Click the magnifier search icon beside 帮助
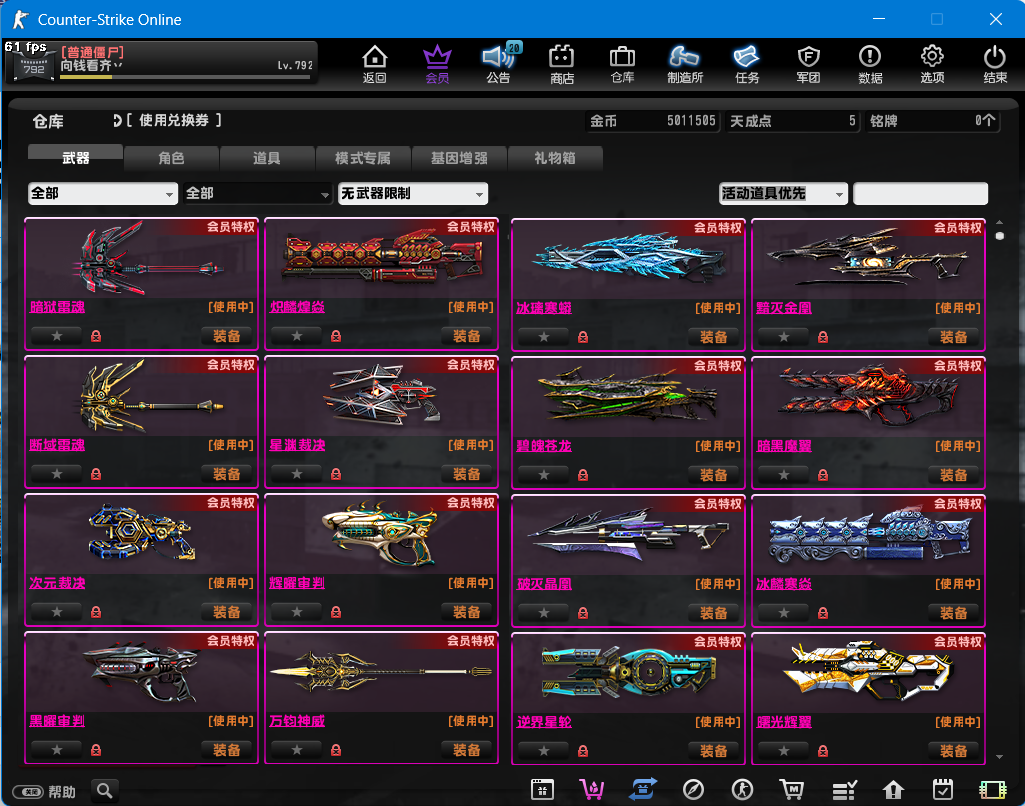1025x806 pixels. tap(105, 791)
